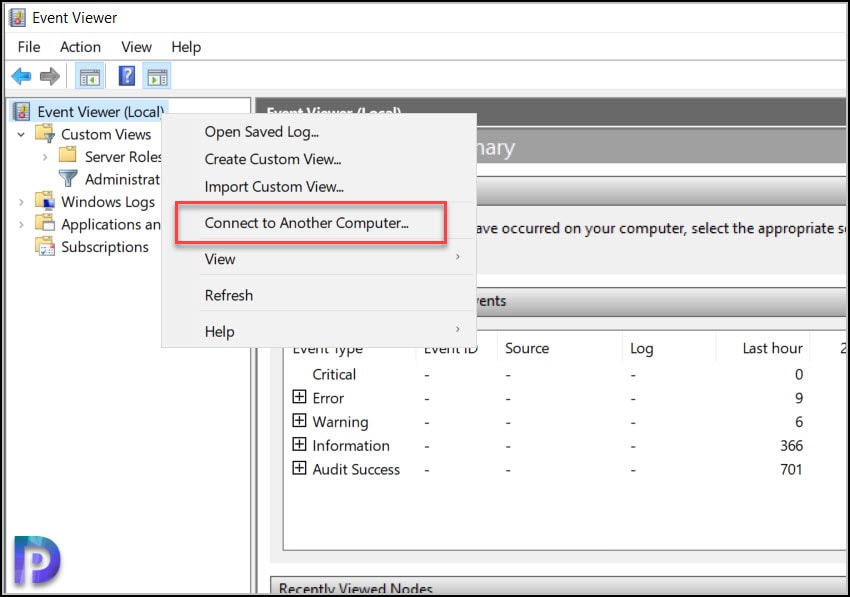Expand the Warning event type row

coord(299,421)
